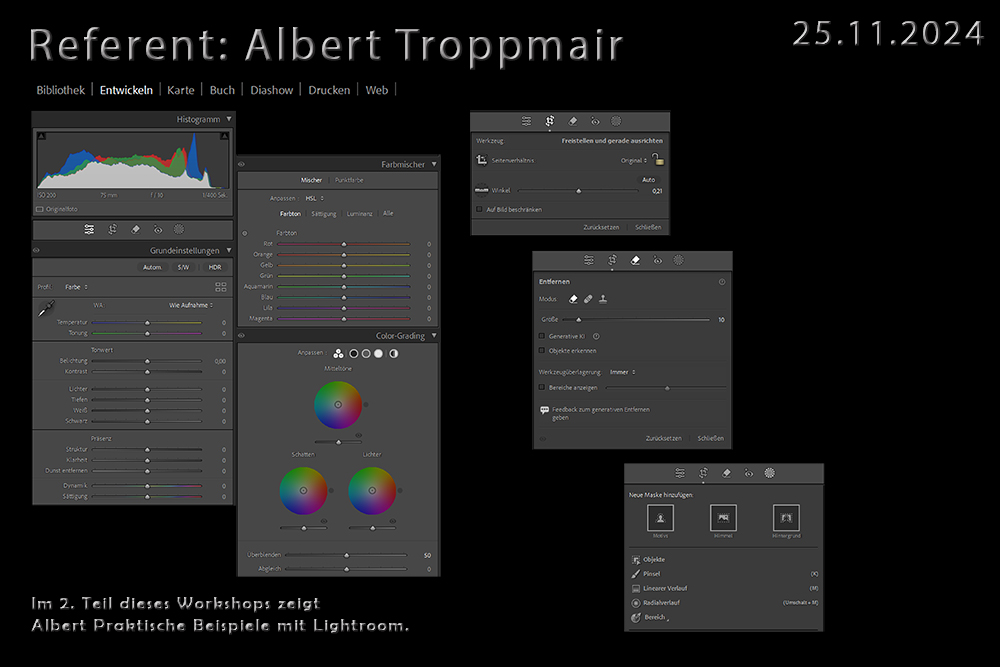The height and width of the screenshot is (667, 1000).
Task: Click the Autom. button in Grundeinstellungen
Action: tap(152, 267)
